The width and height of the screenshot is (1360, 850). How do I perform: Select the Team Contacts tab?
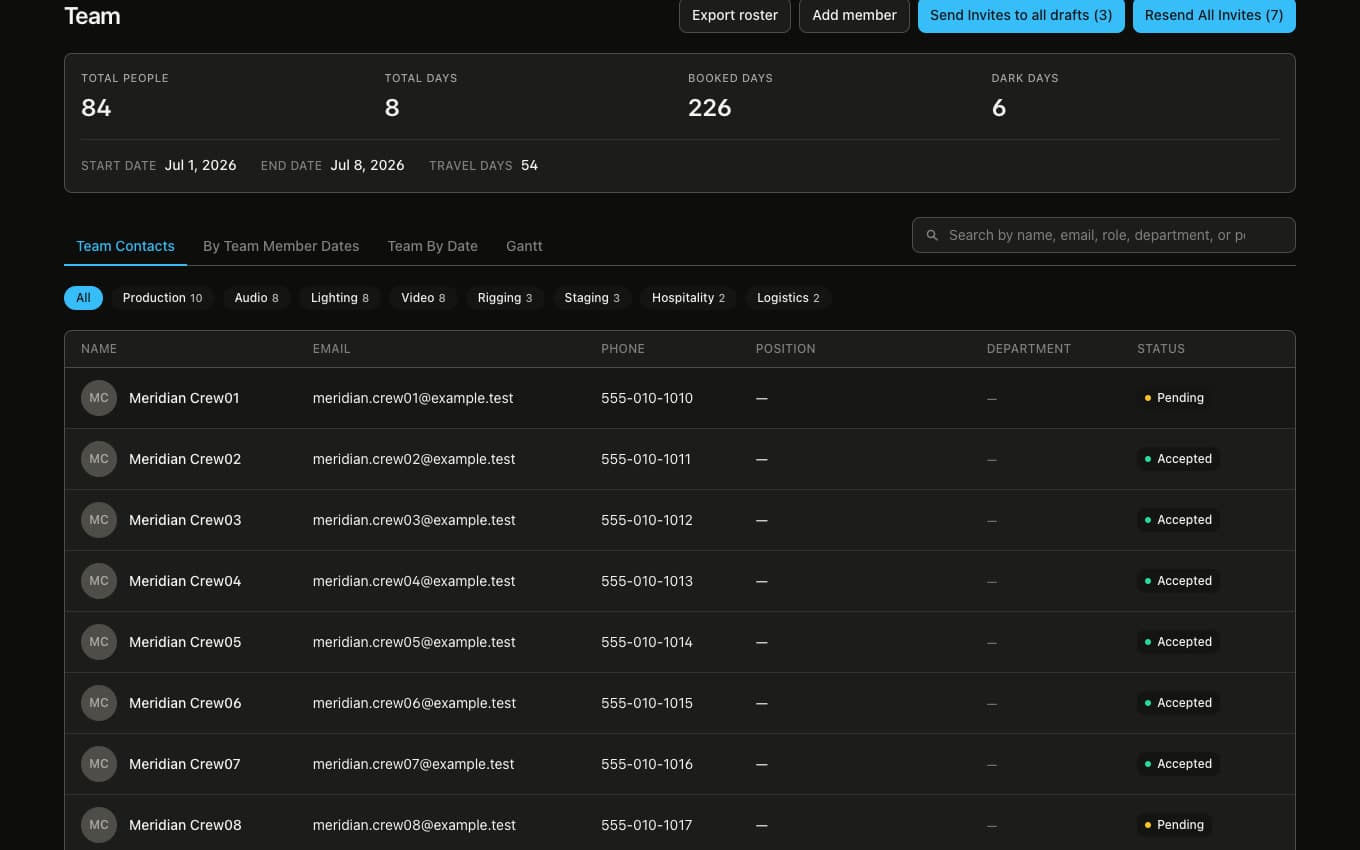coord(125,246)
